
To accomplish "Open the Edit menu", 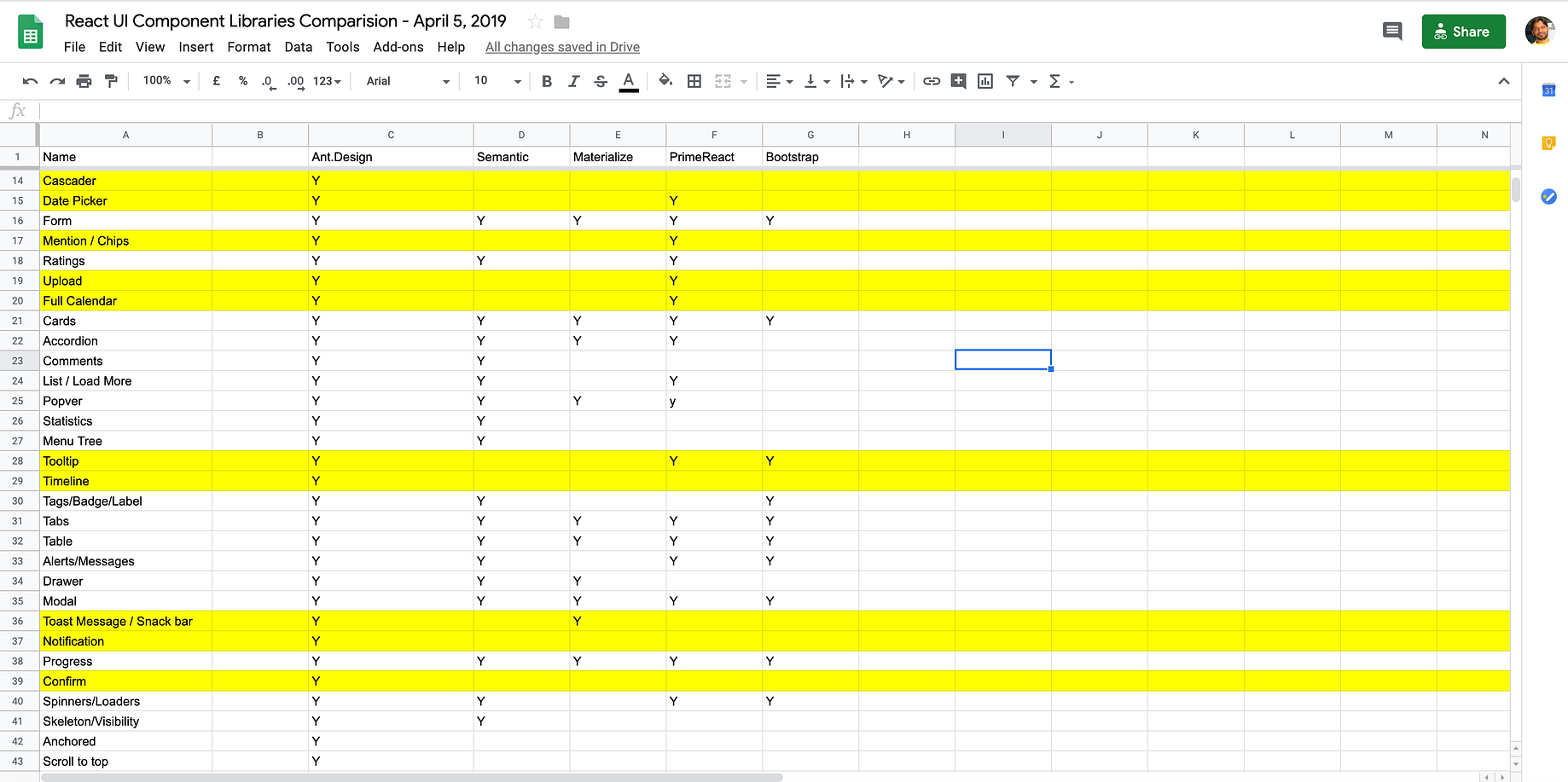I will 110,47.
